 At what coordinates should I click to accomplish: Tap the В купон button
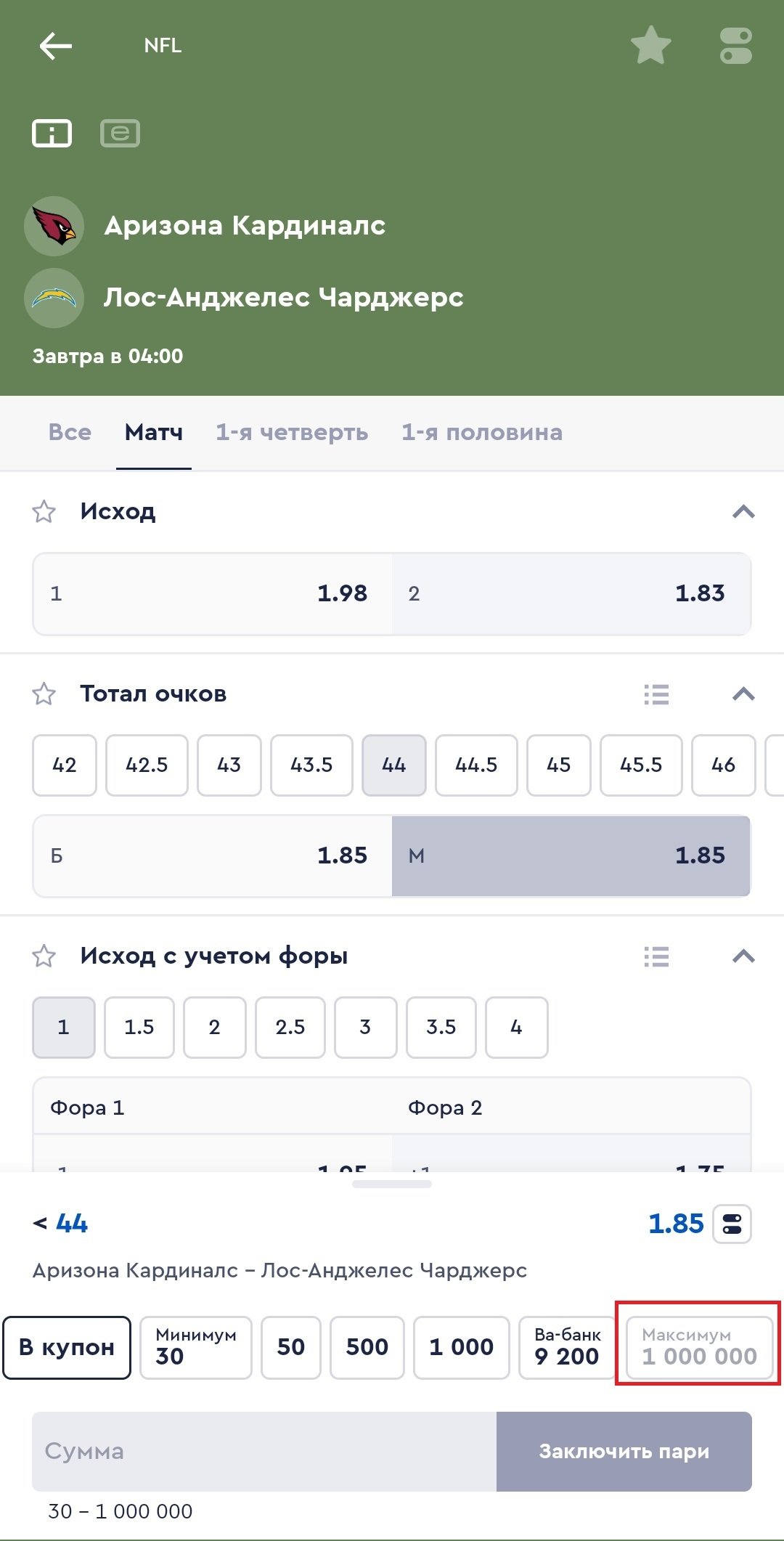pyautogui.click(x=67, y=1348)
